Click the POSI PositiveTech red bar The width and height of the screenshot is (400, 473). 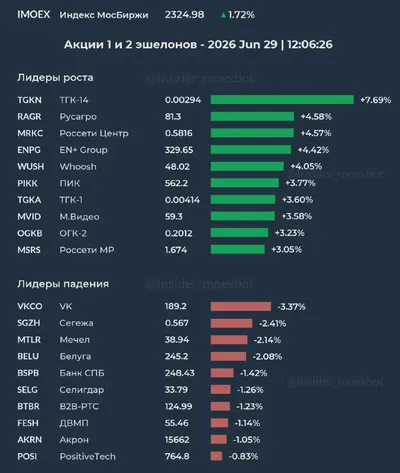pyautogui.click(x=216, y=456)
